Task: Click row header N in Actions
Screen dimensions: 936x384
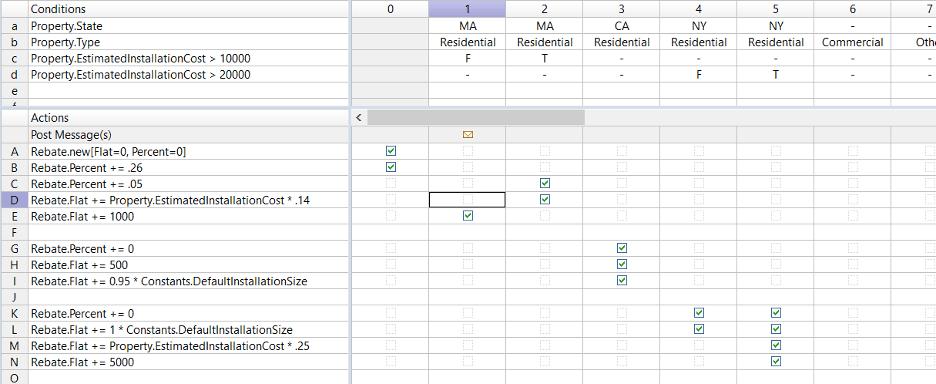Action: click(x=14, y=362)
